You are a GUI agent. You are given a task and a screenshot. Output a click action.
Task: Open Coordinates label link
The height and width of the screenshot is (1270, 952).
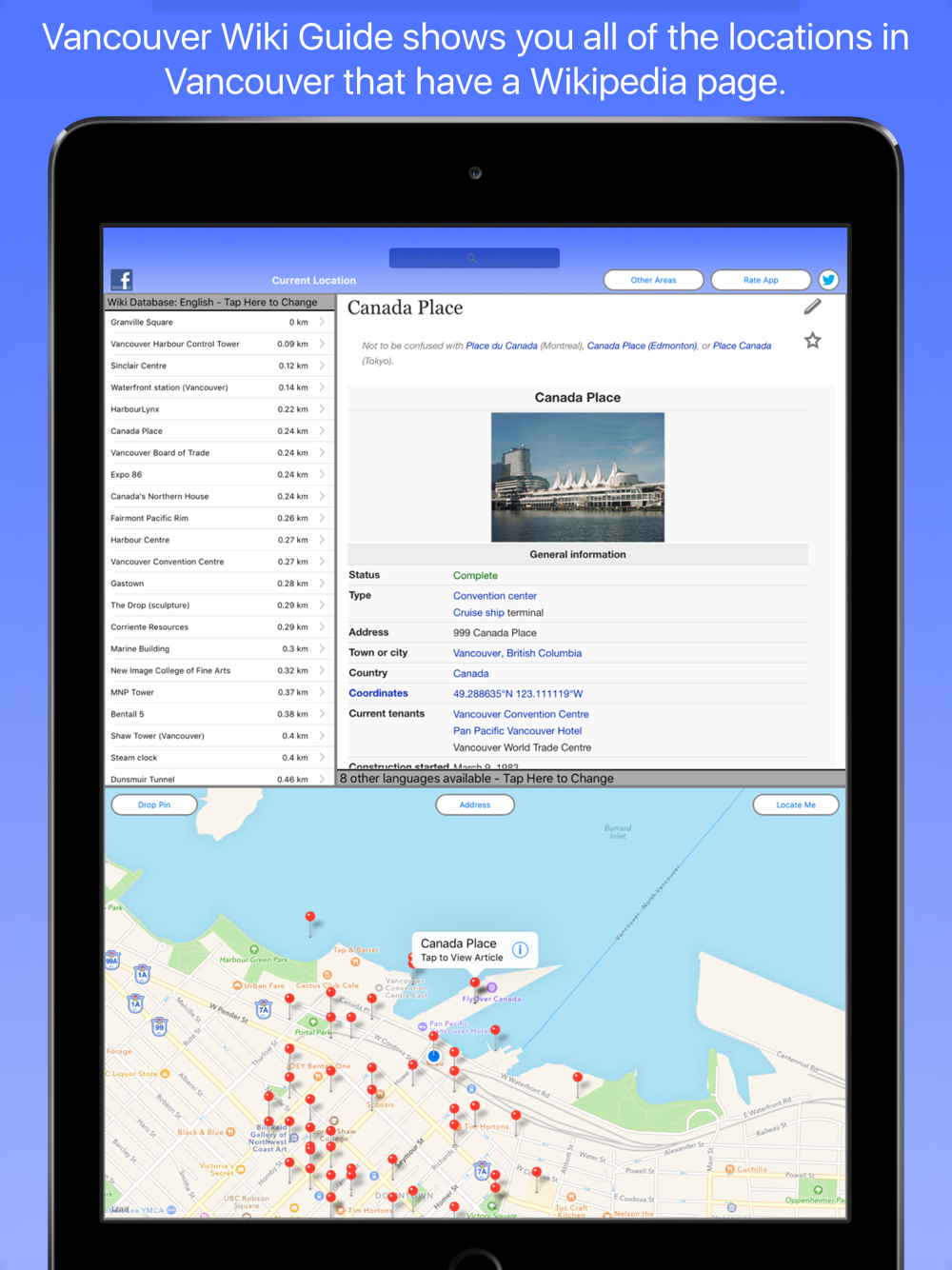pyautogui.click(x=378, y=693)
